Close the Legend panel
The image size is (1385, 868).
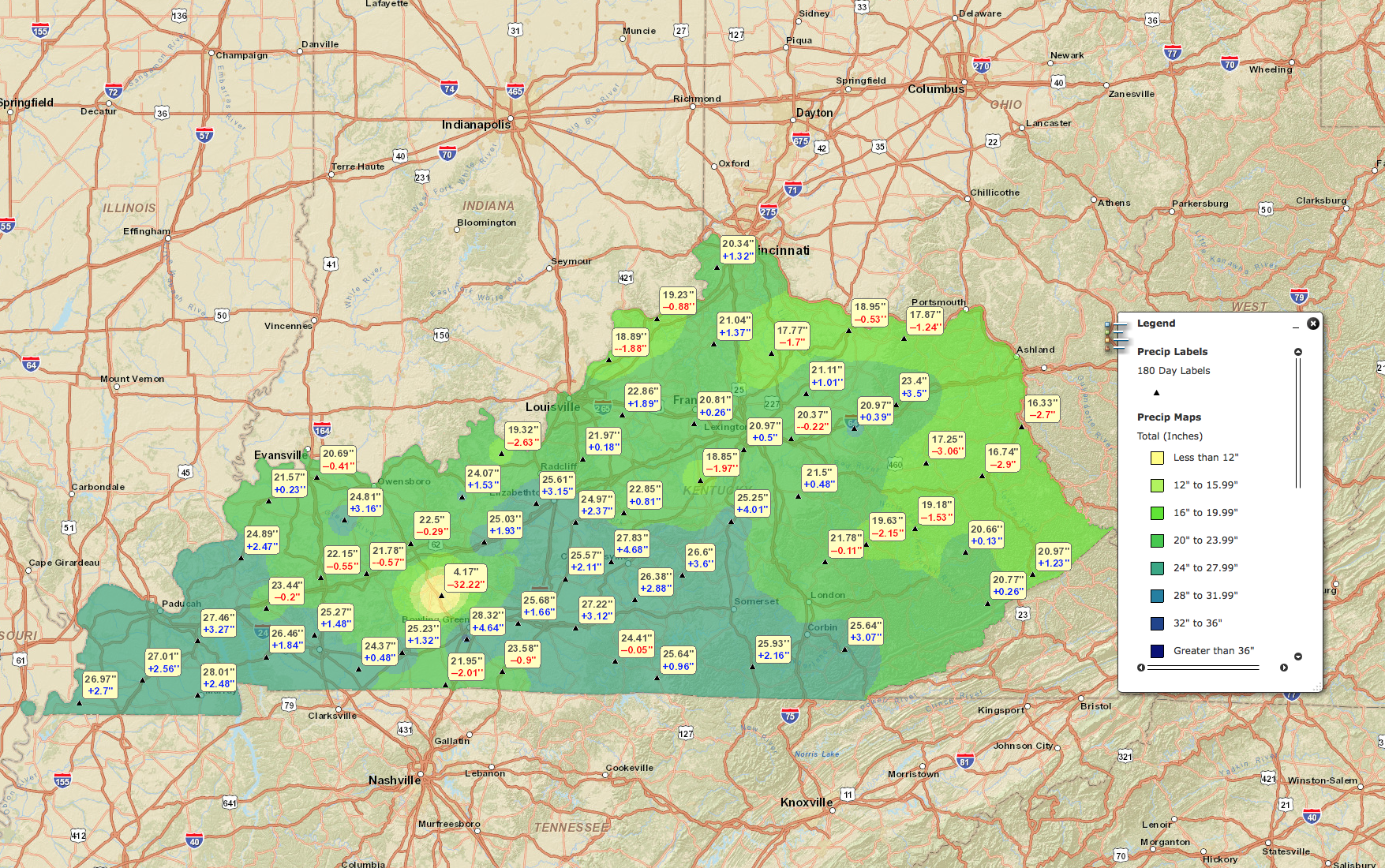click(1313, 324)
